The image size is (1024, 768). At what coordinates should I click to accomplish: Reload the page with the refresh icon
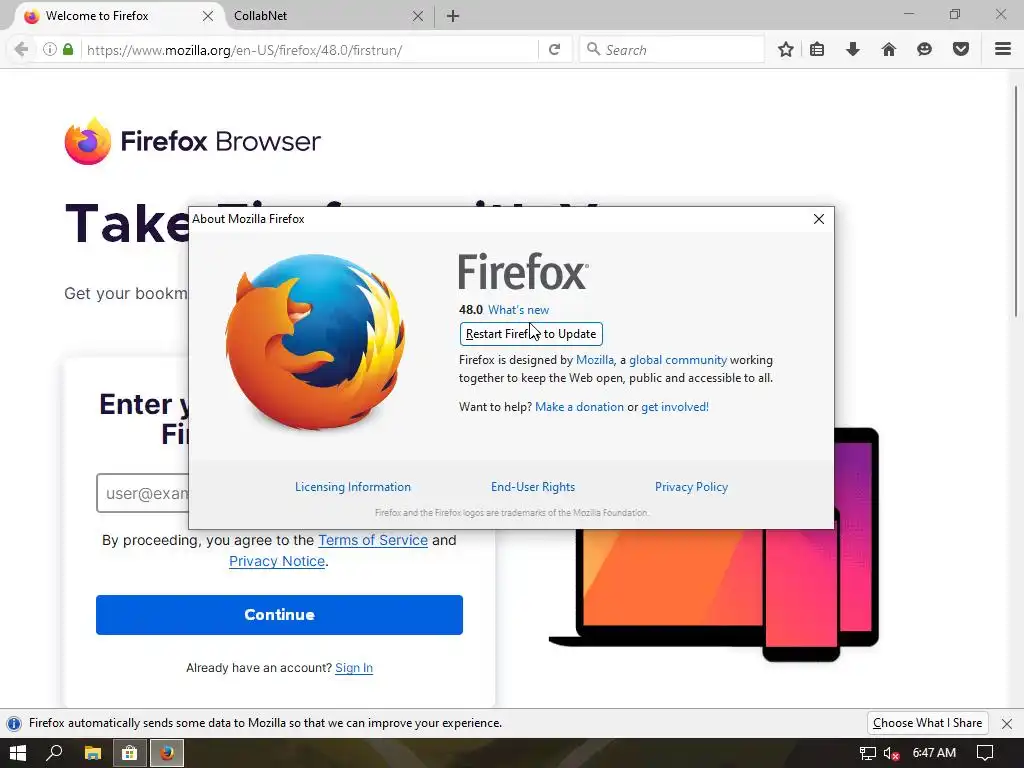pos(554,50)
